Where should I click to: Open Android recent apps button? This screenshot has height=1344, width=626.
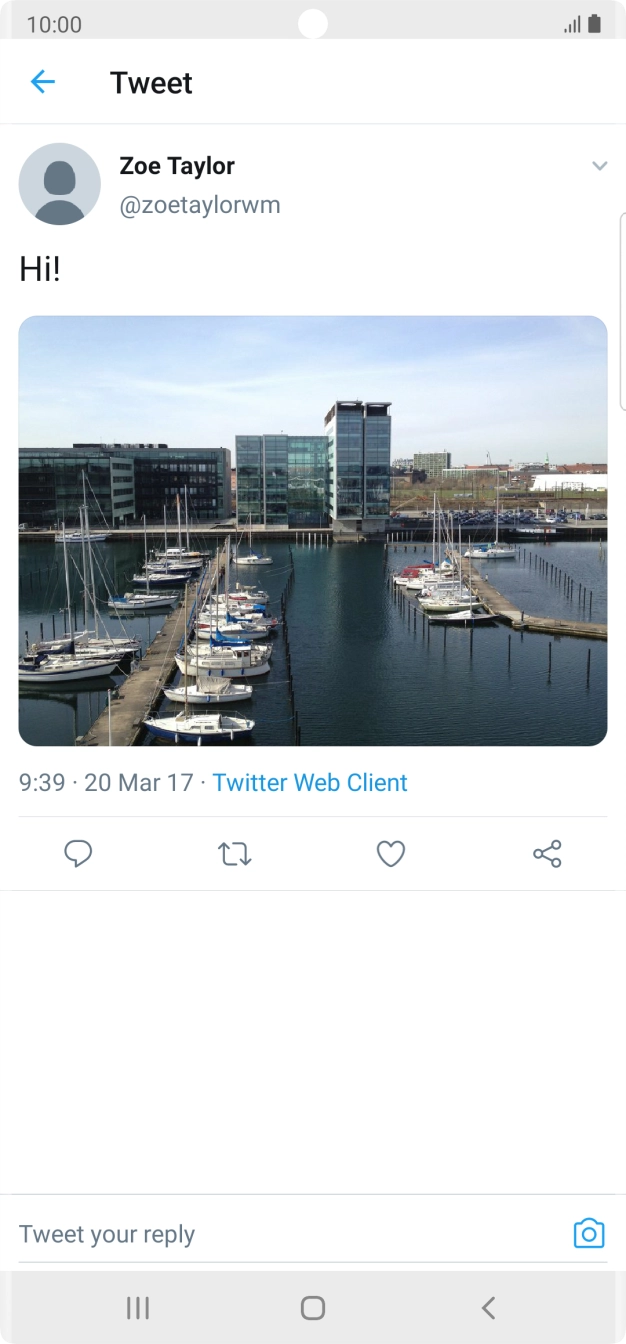pos(138,1307)
